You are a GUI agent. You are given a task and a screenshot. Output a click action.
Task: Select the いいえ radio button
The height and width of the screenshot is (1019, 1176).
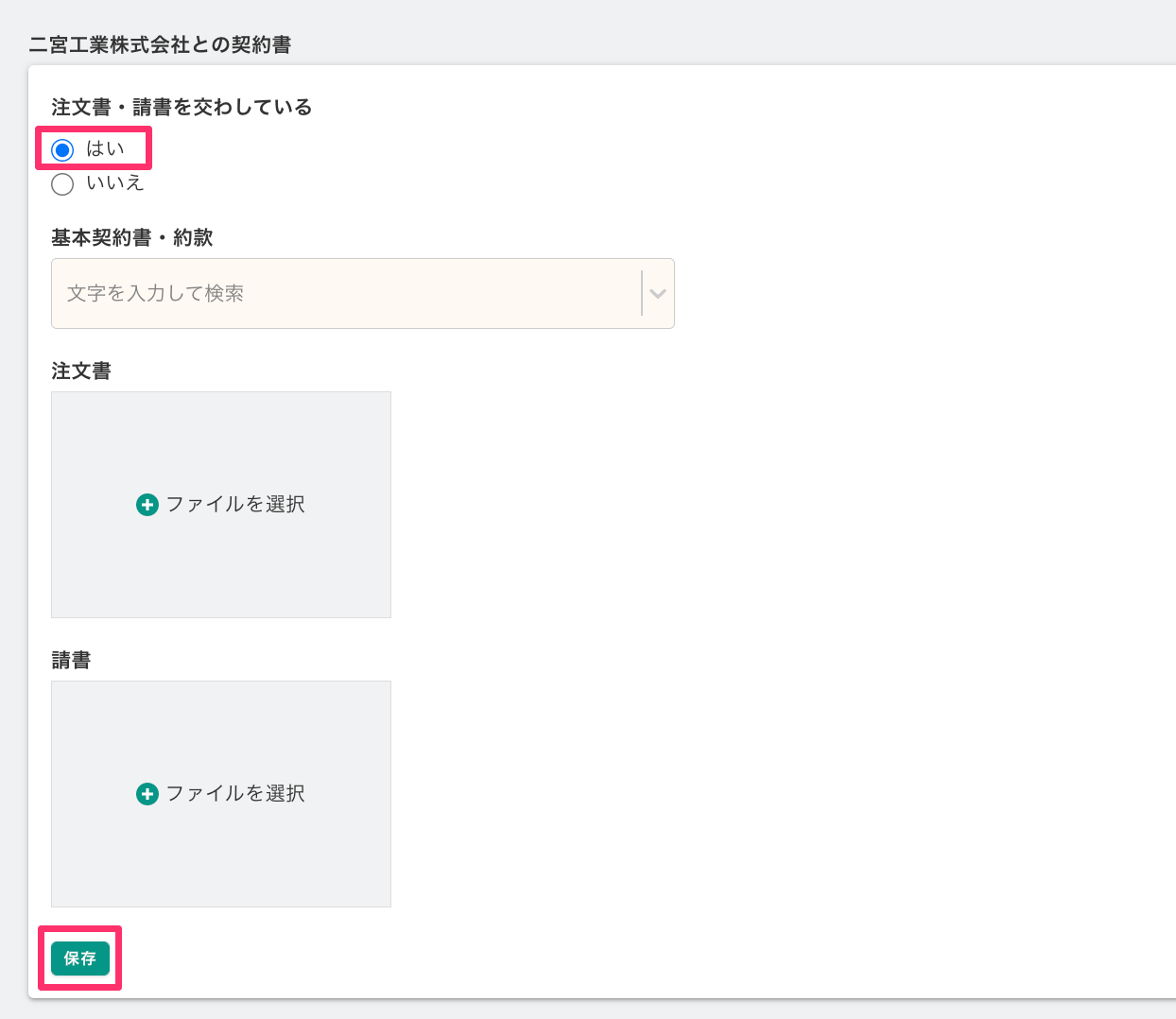(62, 184)
